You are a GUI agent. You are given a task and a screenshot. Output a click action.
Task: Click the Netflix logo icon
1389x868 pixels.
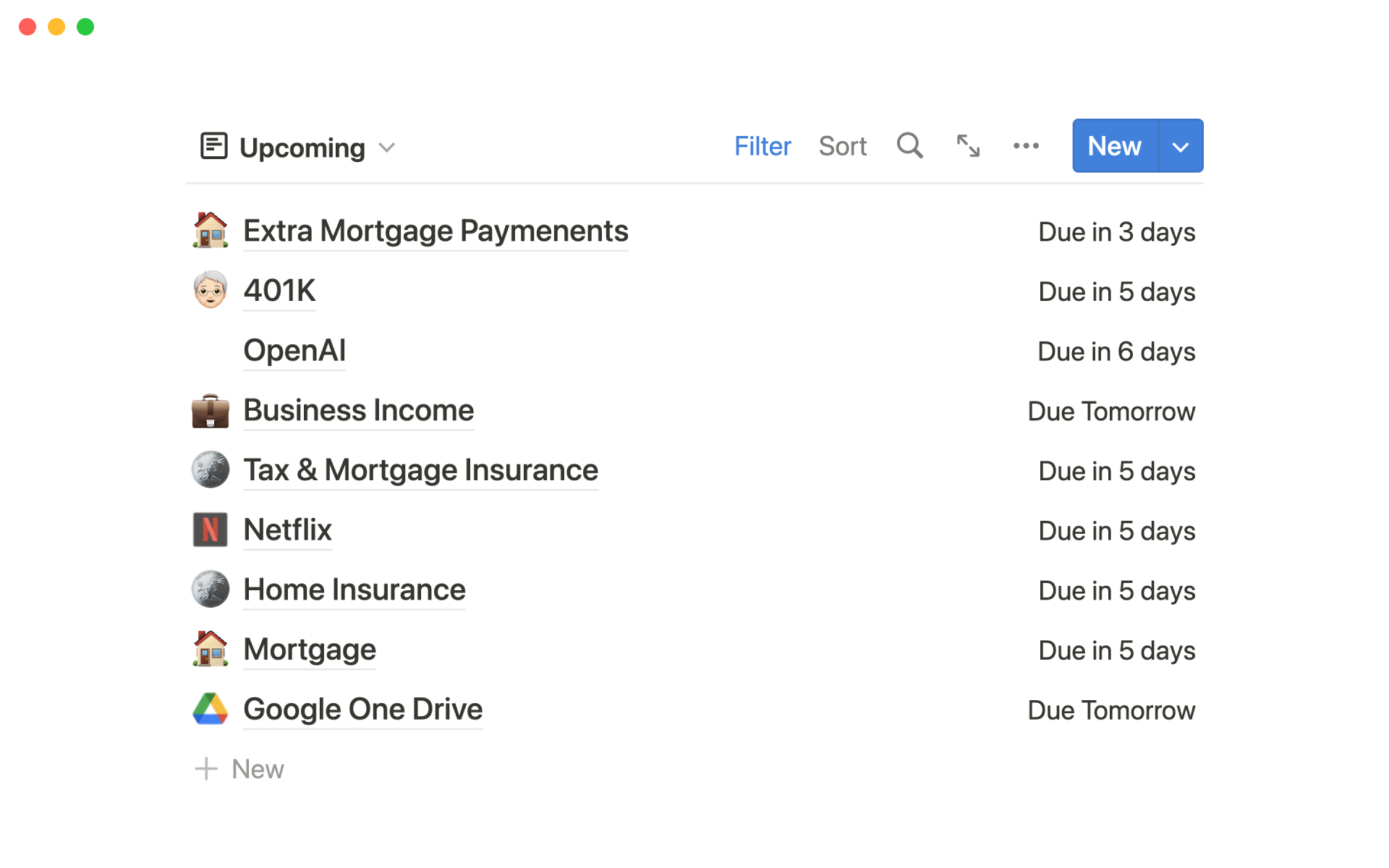(211, 529)
